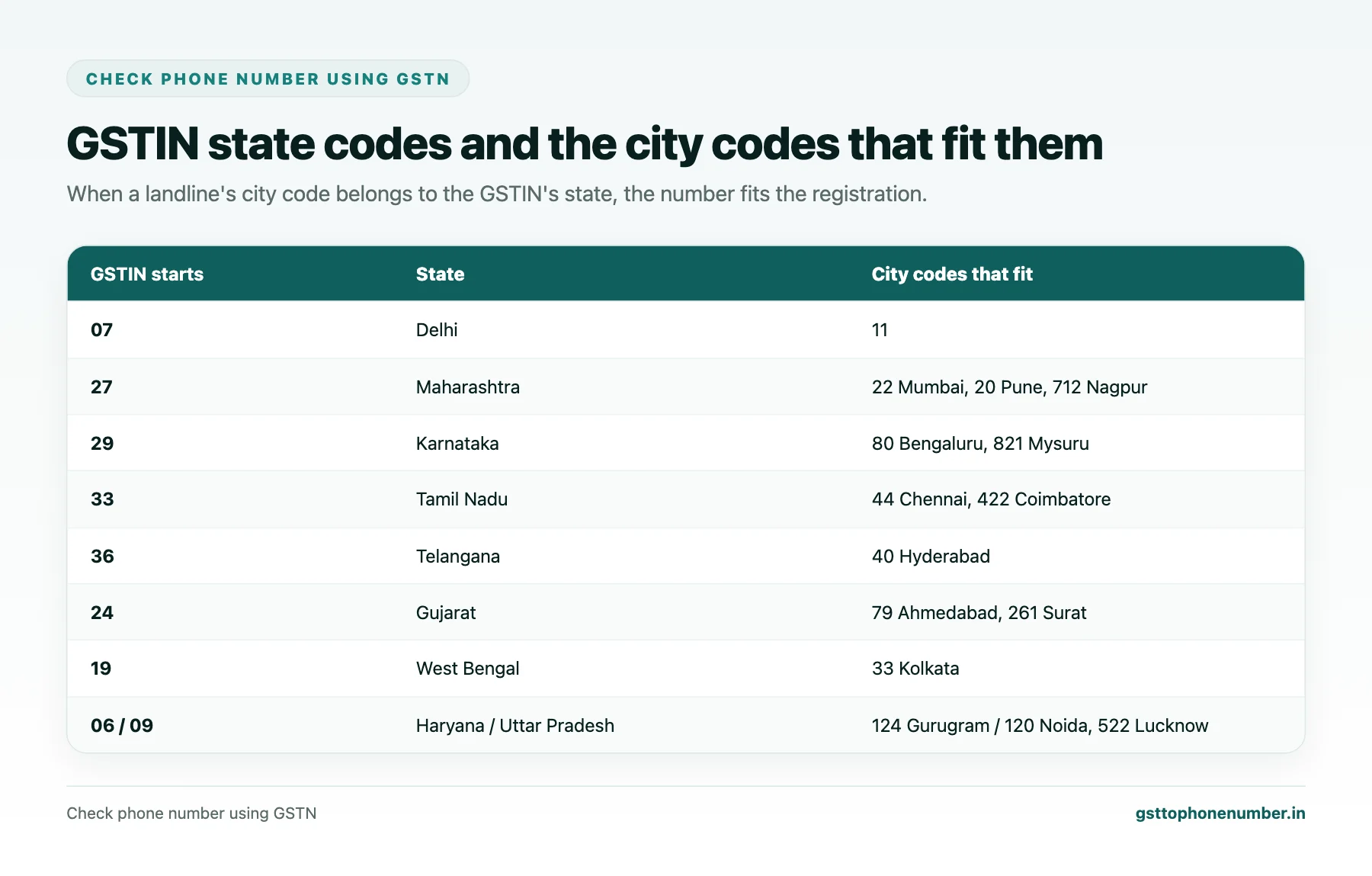Click the 'West Bengal' state cell
The height and width of the screenshot is (876, 1372).
(467, 669)
